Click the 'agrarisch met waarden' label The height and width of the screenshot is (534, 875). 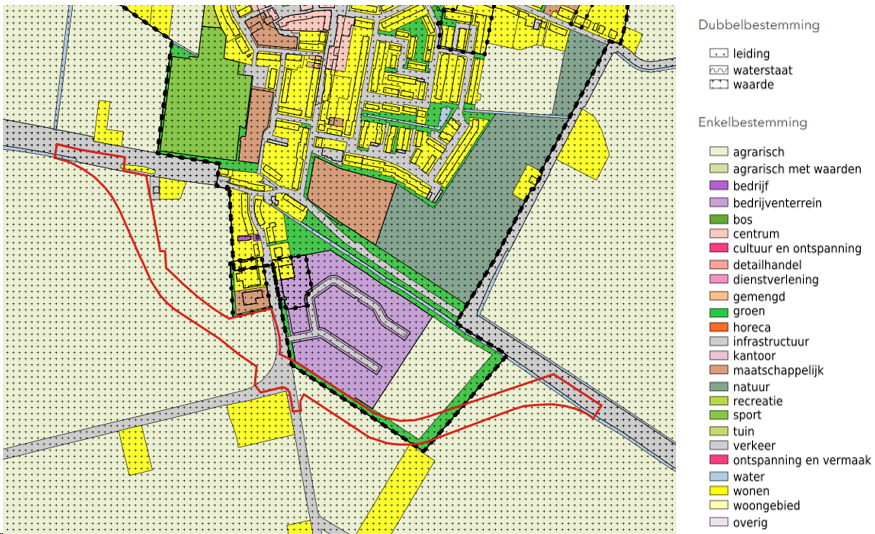click(x=797, y=169)
